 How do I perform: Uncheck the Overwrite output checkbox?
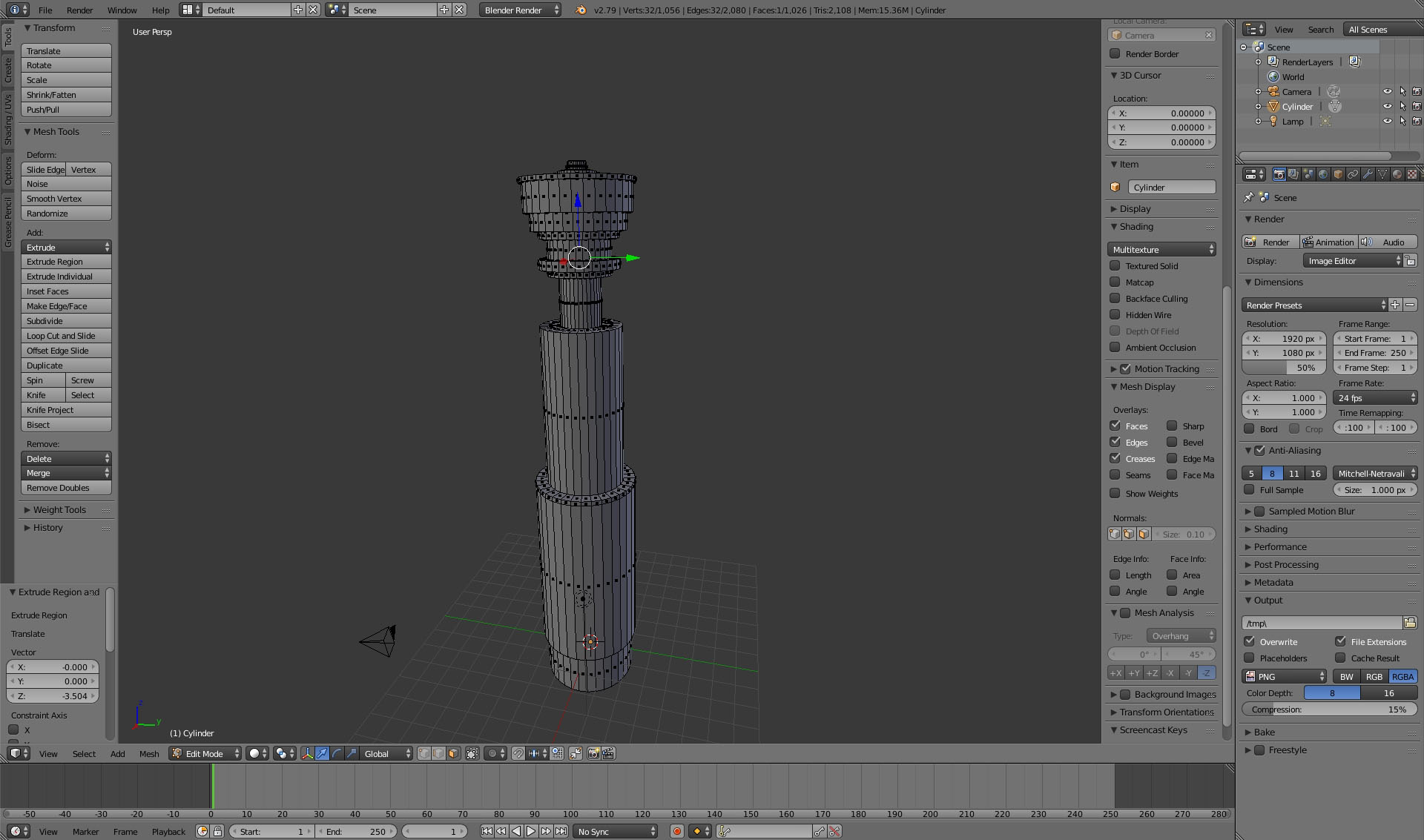[1250, 641]
